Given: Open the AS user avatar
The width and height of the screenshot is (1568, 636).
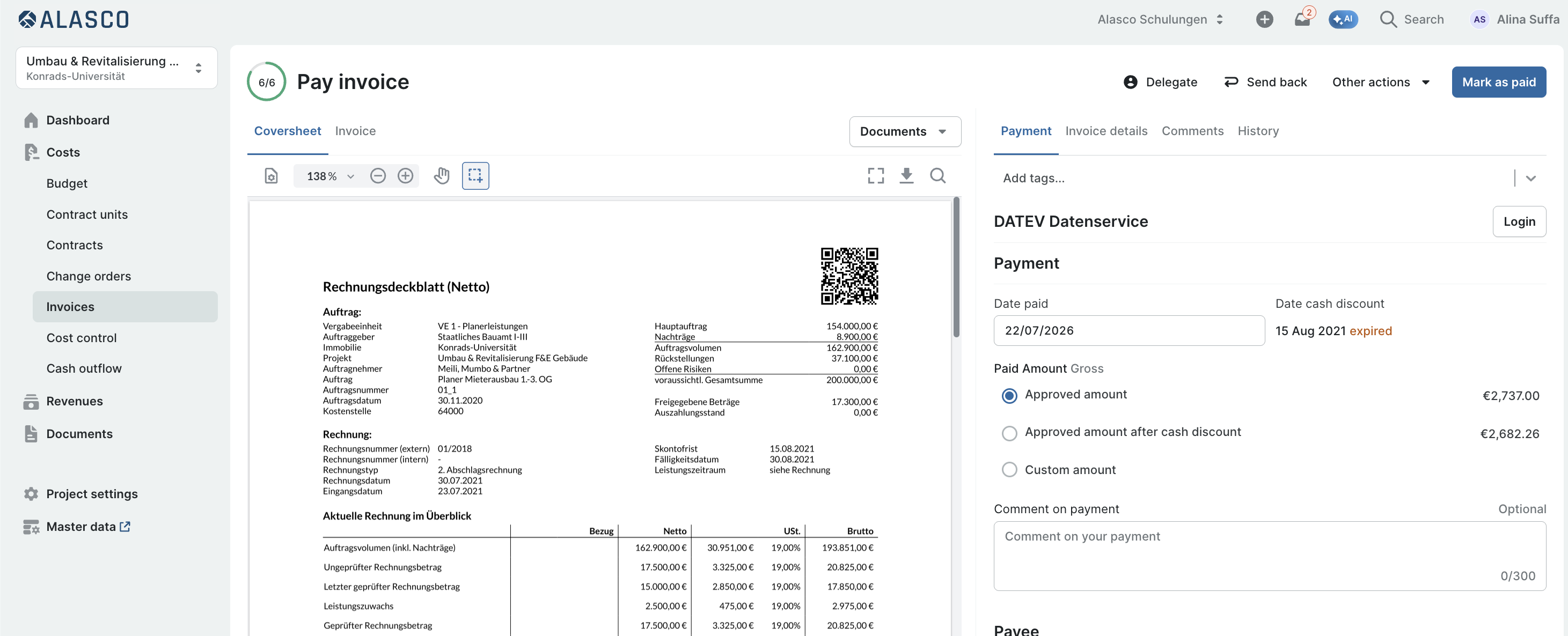Looking at the screenshot, I should point(1479,19).
